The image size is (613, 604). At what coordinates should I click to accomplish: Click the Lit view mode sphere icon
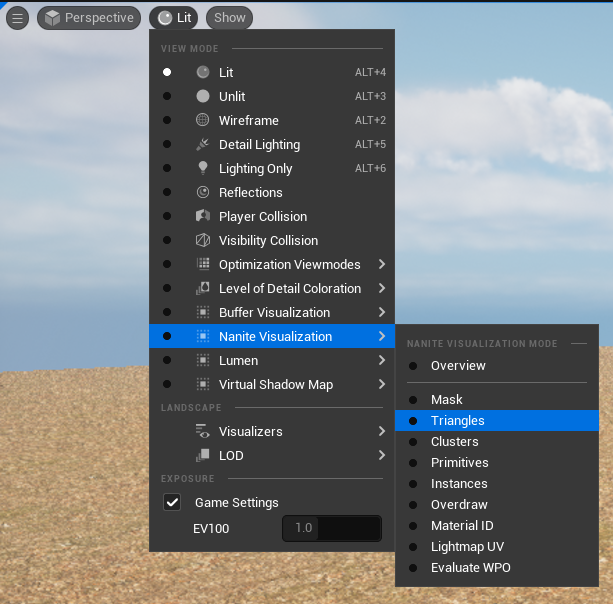point(203,72)
